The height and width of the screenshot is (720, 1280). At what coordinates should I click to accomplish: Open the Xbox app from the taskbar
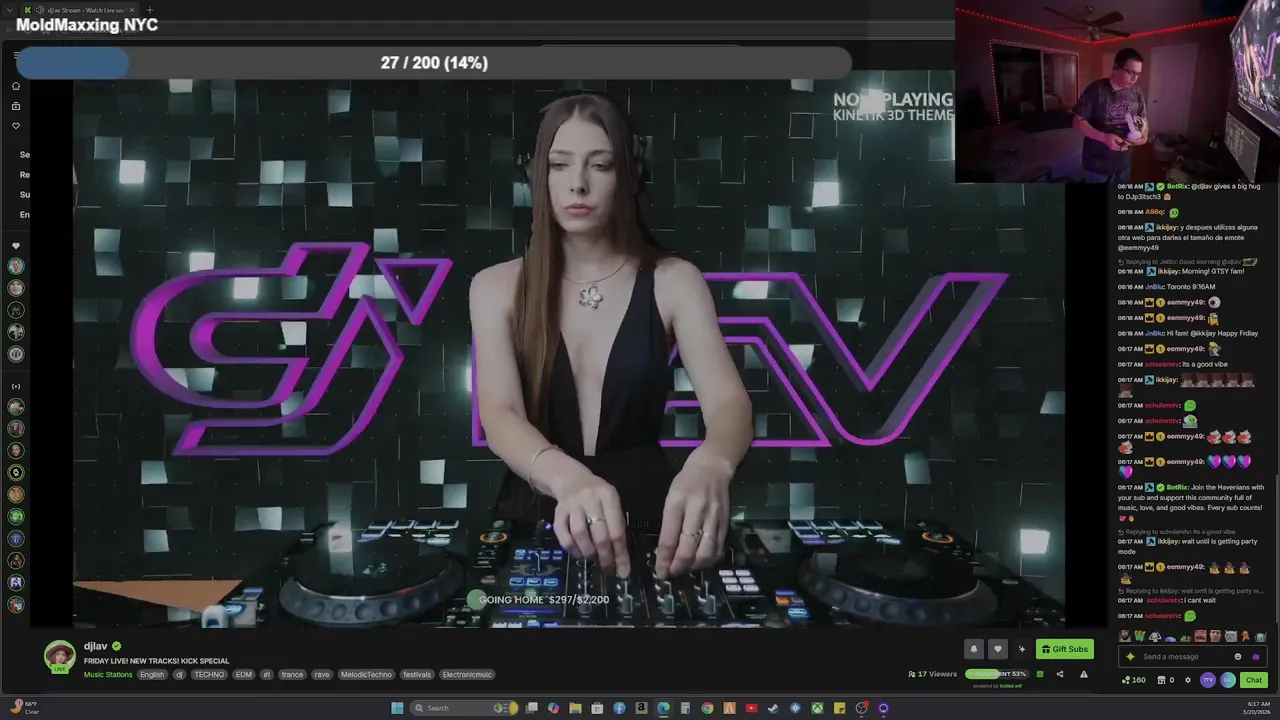pos(817,708)
